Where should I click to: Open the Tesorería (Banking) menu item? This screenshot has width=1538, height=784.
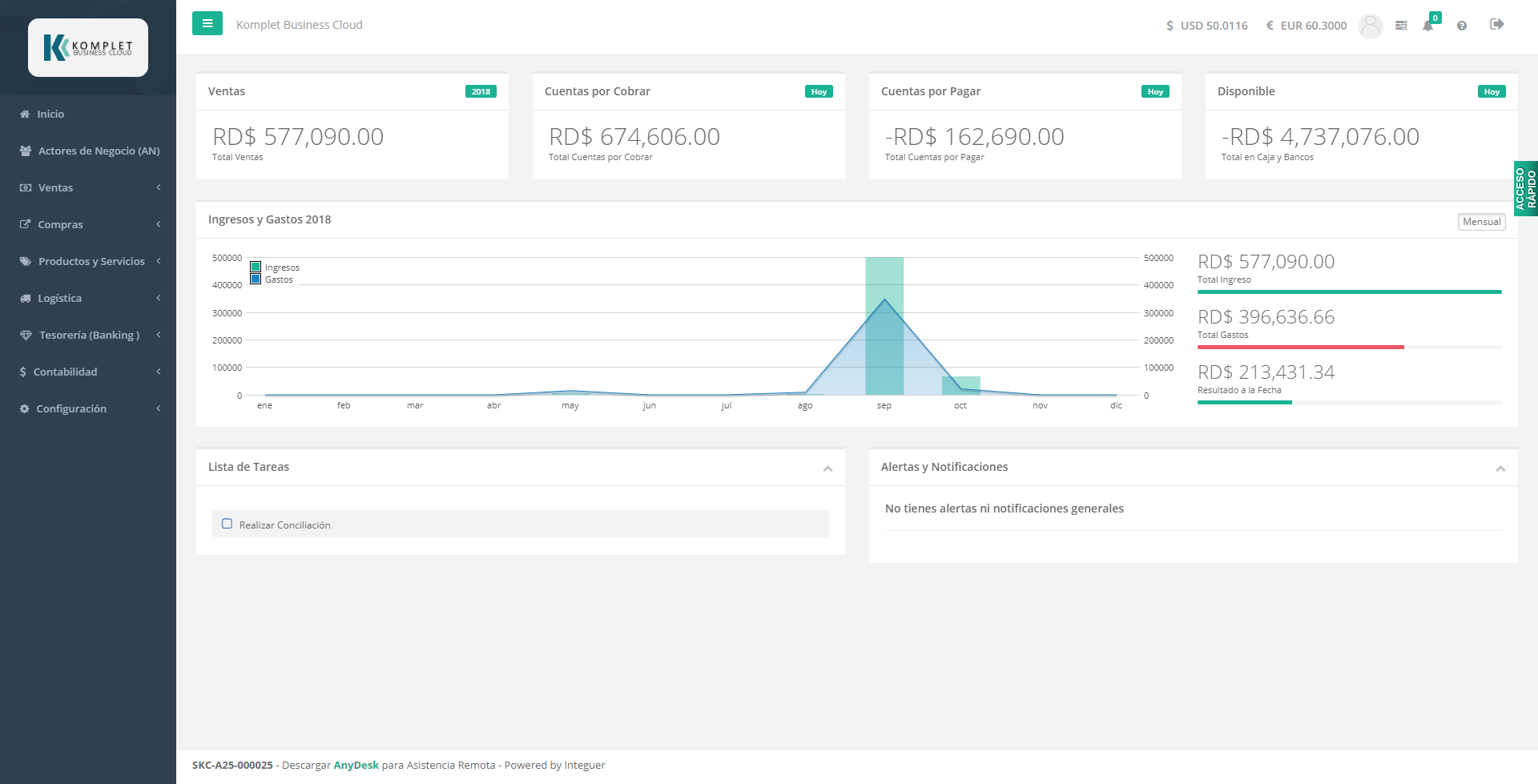coord(88,335)
